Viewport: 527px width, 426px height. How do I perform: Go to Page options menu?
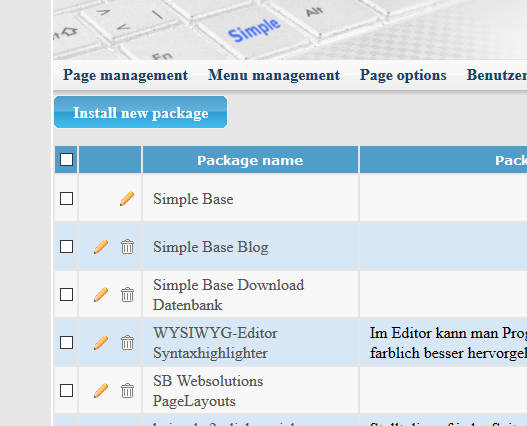[403, 75]
